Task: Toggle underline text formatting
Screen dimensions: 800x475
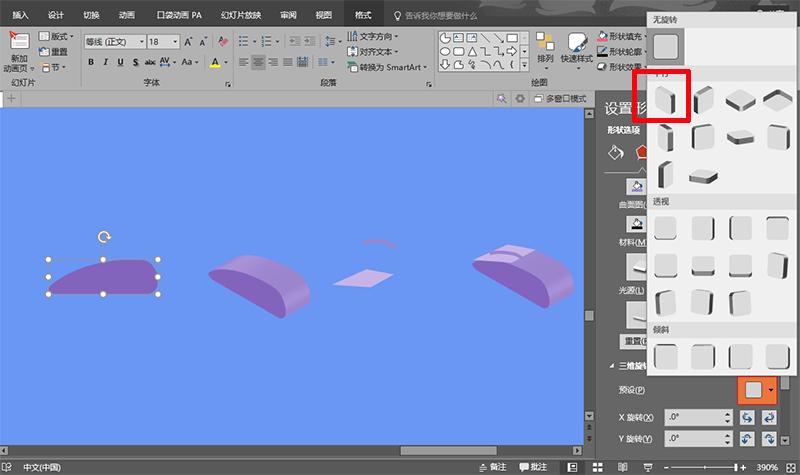Action: click(x=122, y=62)
